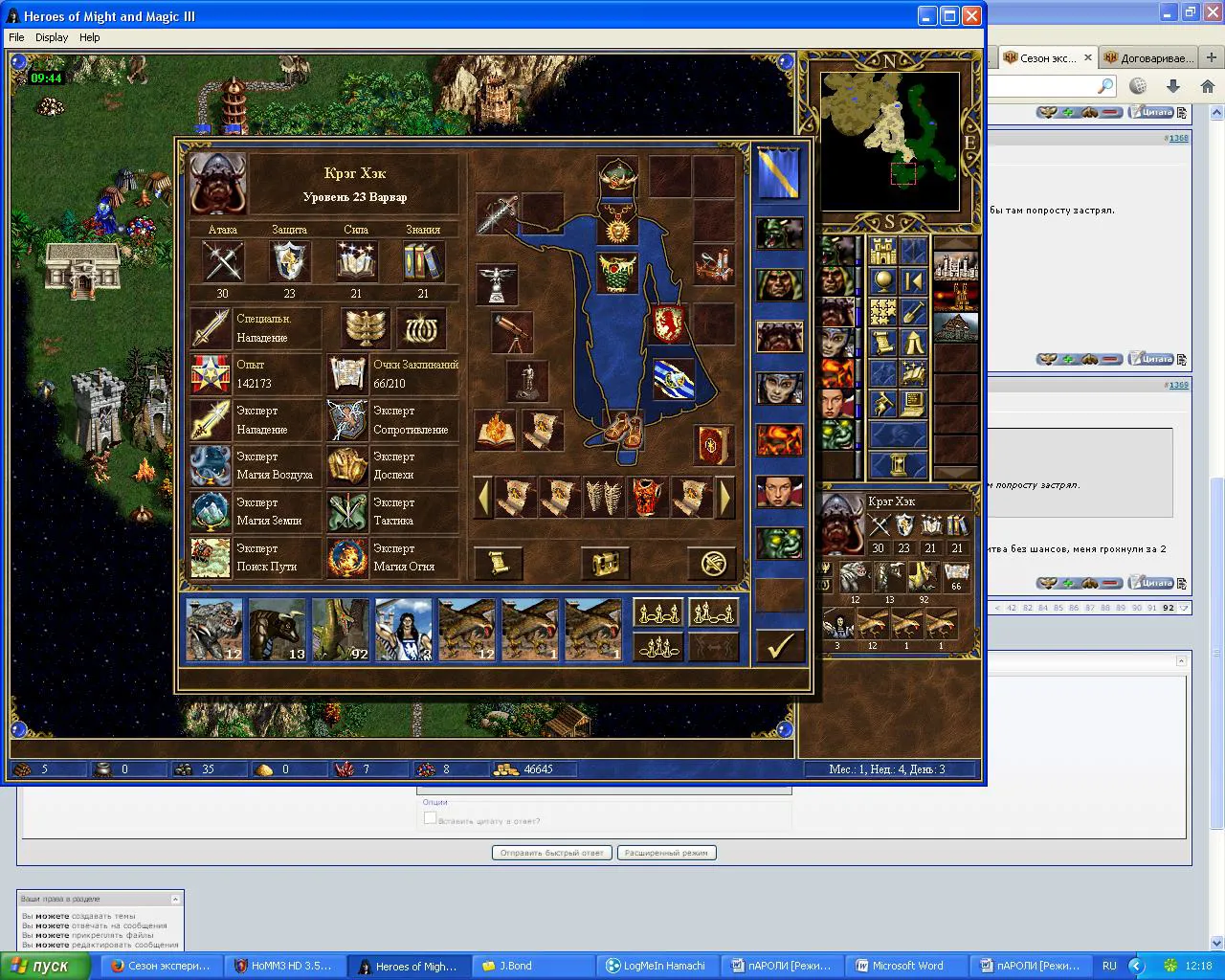Open the flaming spellbook slot
Viewport: 1225px width, 980px height.
[x=497, y=431]
